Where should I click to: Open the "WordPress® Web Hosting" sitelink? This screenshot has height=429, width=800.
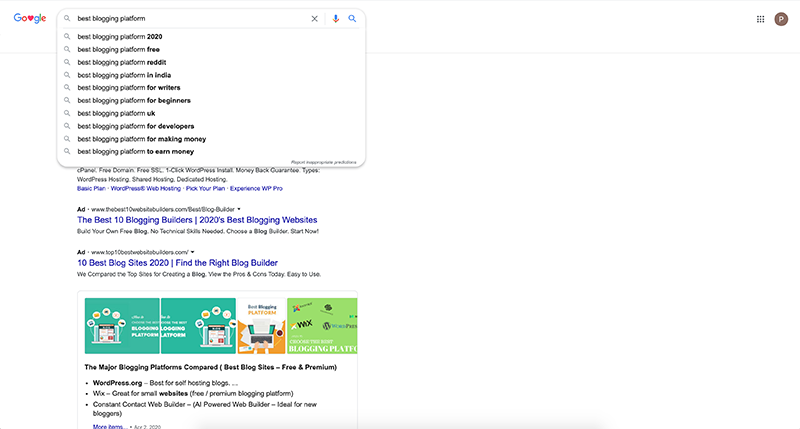click(x=146, y=188)
